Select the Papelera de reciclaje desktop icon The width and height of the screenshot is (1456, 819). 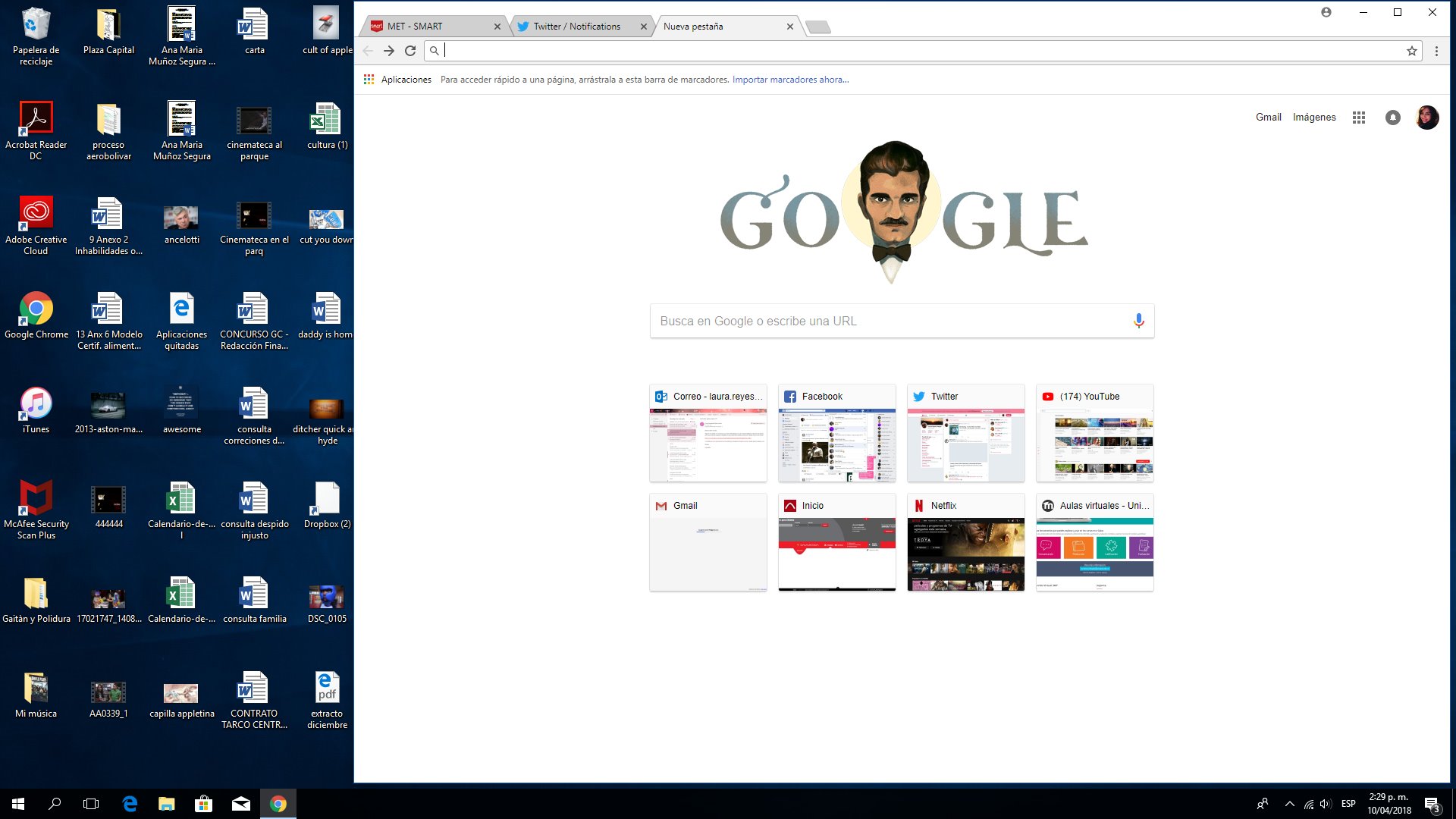pos(36,36)
